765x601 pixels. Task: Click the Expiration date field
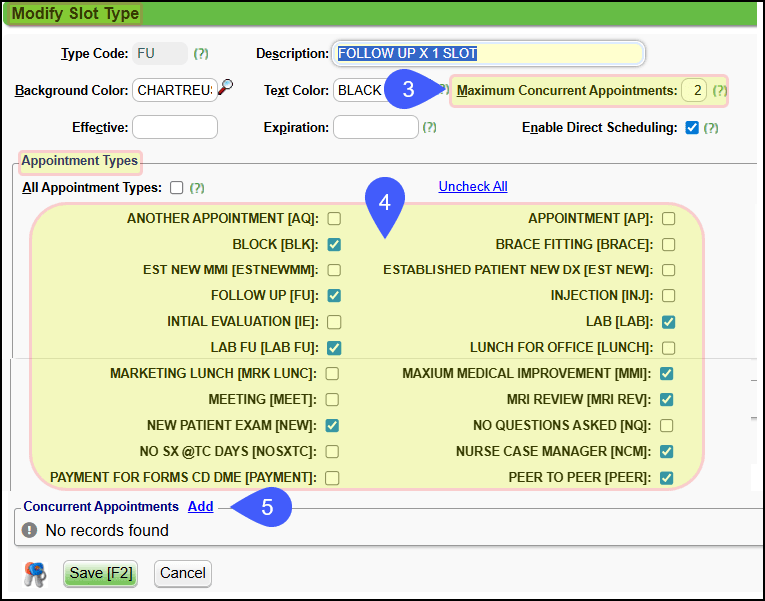coord(376,127)
